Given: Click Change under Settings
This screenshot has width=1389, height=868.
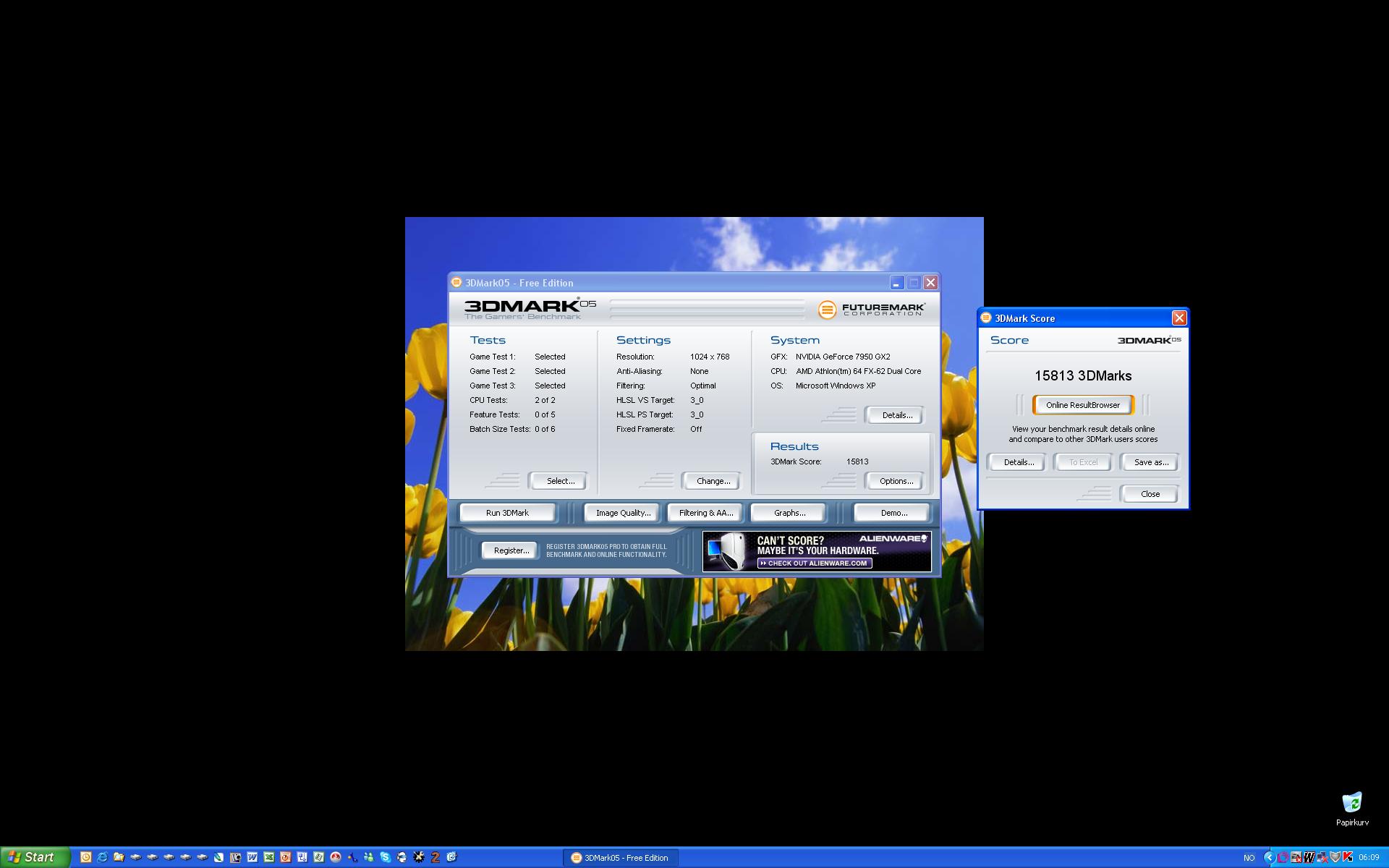Looking at the screenshot, I should tap(713, 481).
